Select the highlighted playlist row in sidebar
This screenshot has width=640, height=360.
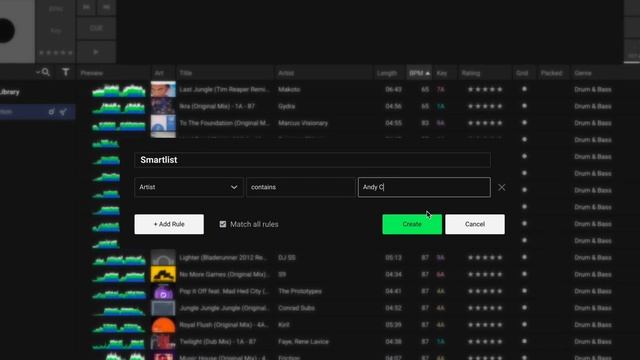38,112
